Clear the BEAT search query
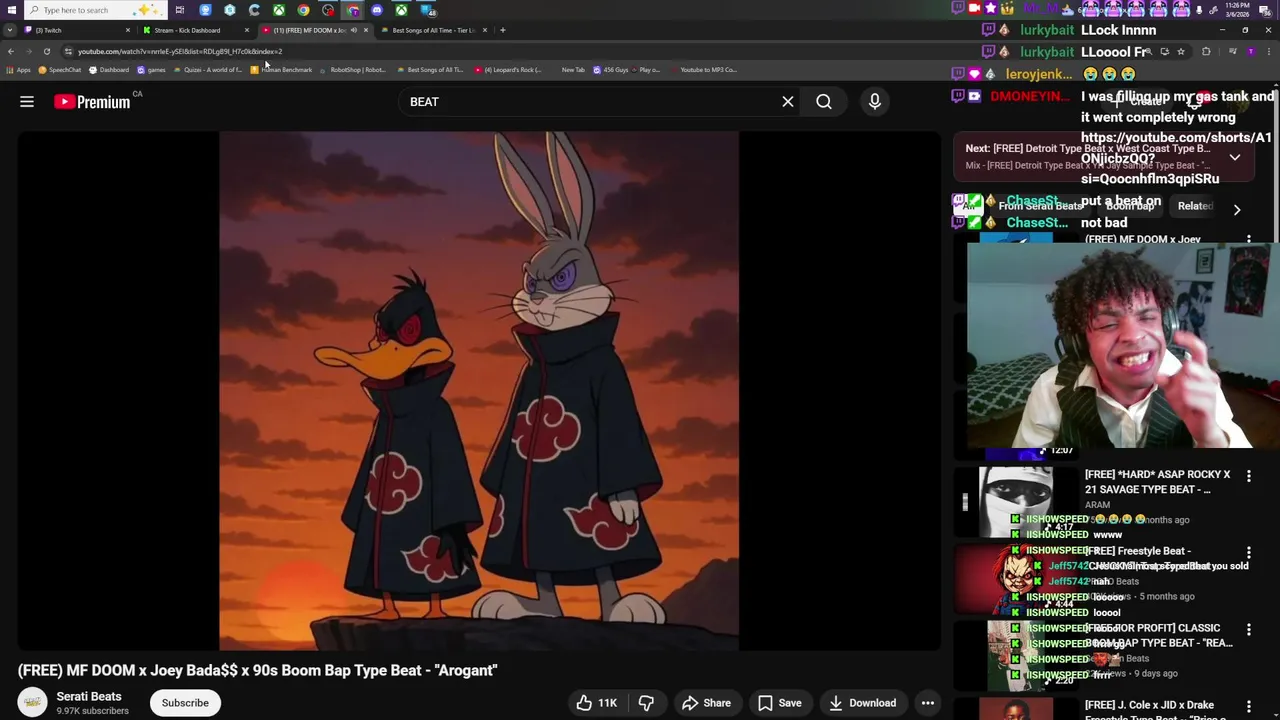 [788, 101]
